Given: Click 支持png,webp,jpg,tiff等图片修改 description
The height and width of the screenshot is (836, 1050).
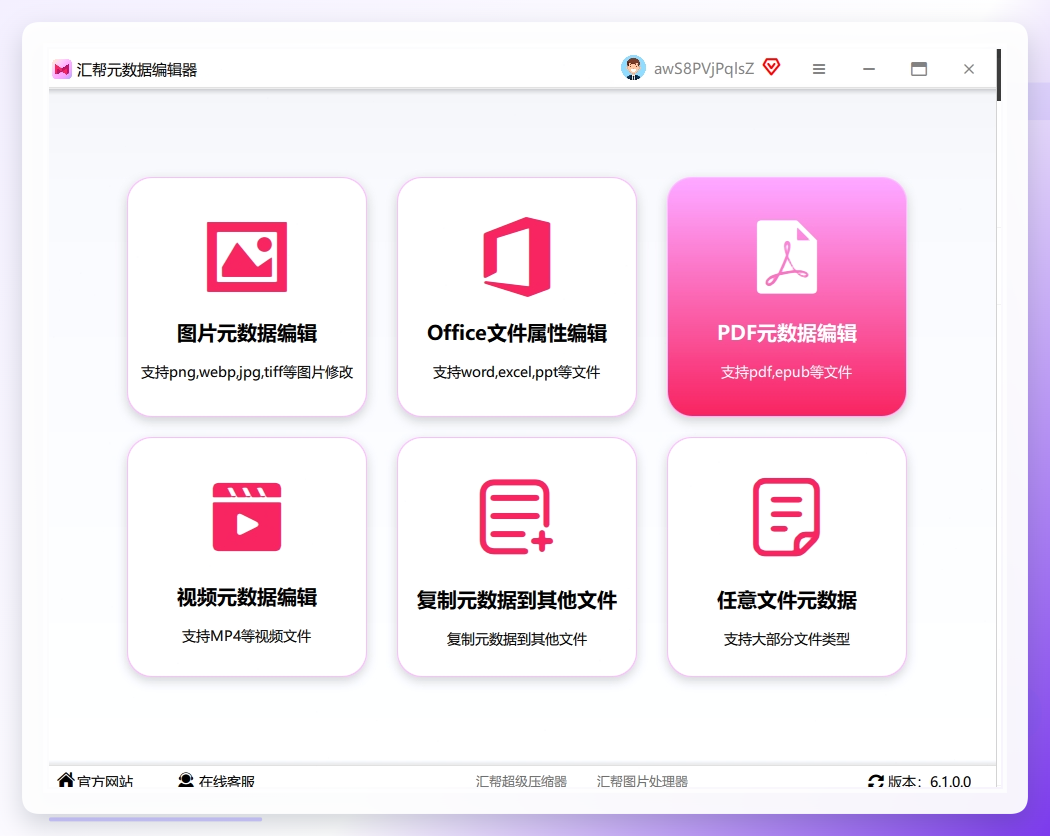Looking at the screenshot, I should click(246, 372).
